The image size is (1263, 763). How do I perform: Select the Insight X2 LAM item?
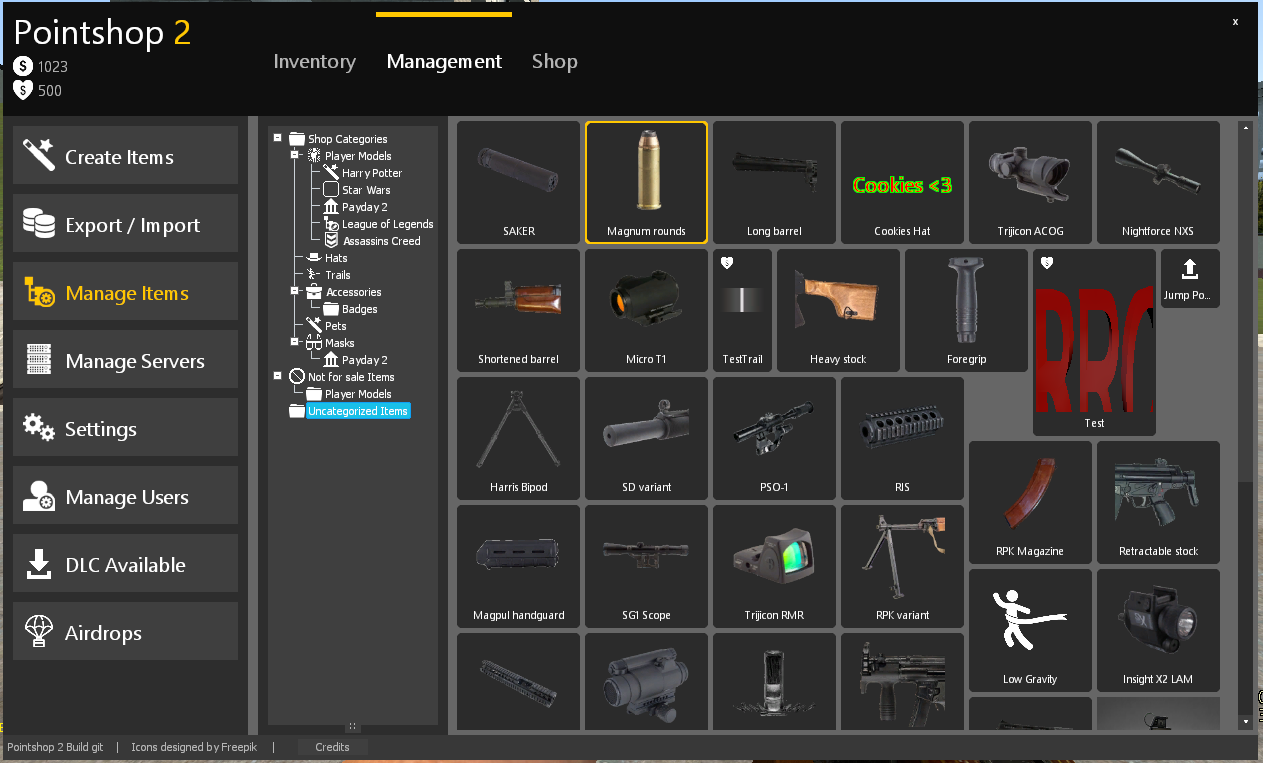click(1159, 630)
